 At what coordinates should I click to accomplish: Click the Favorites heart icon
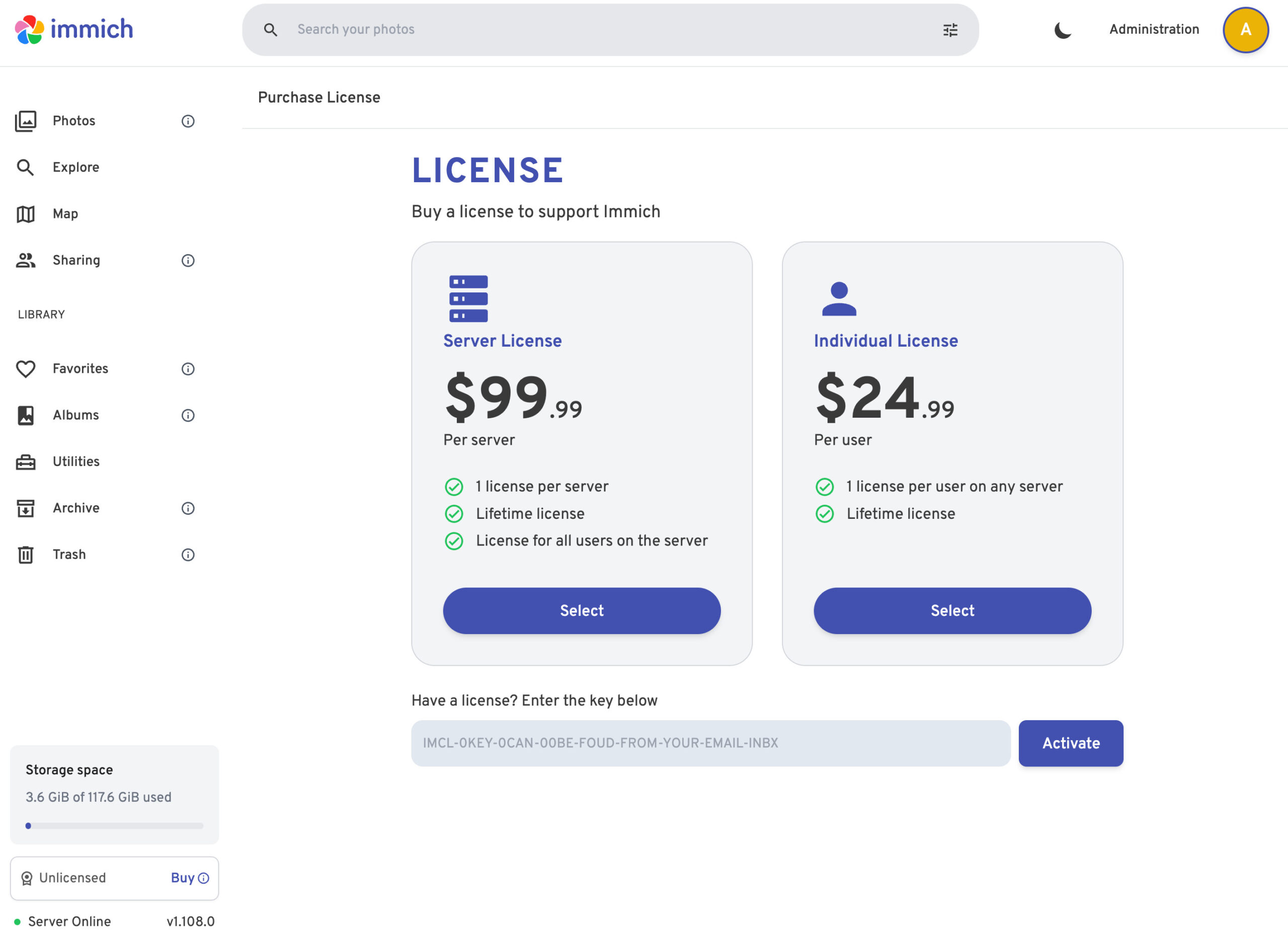point(26,369)
